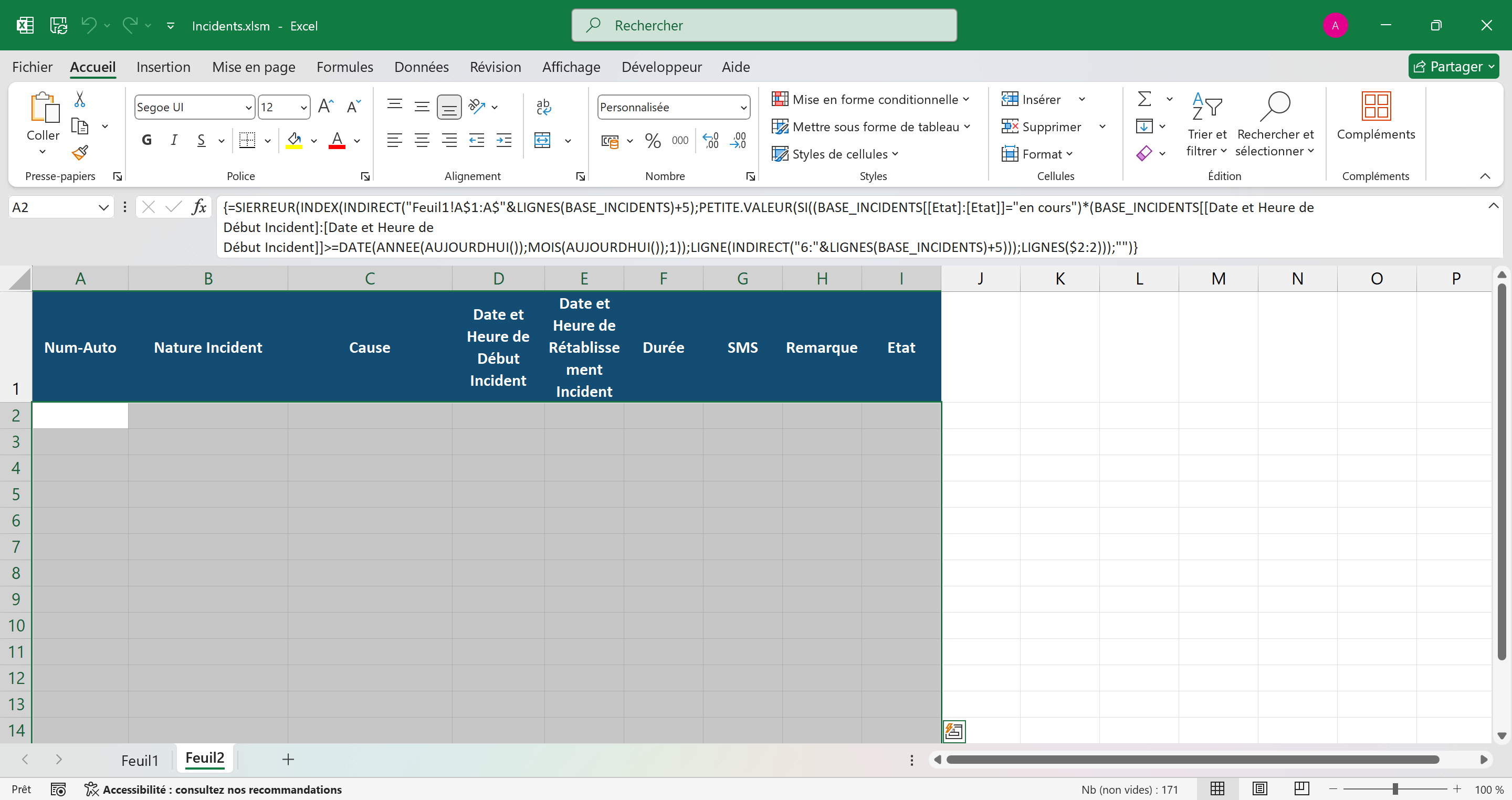Increase font size with the larger A icon
Image resolution: width=1512 pixels, height=800 pixels.
click(x=325, y=106)
